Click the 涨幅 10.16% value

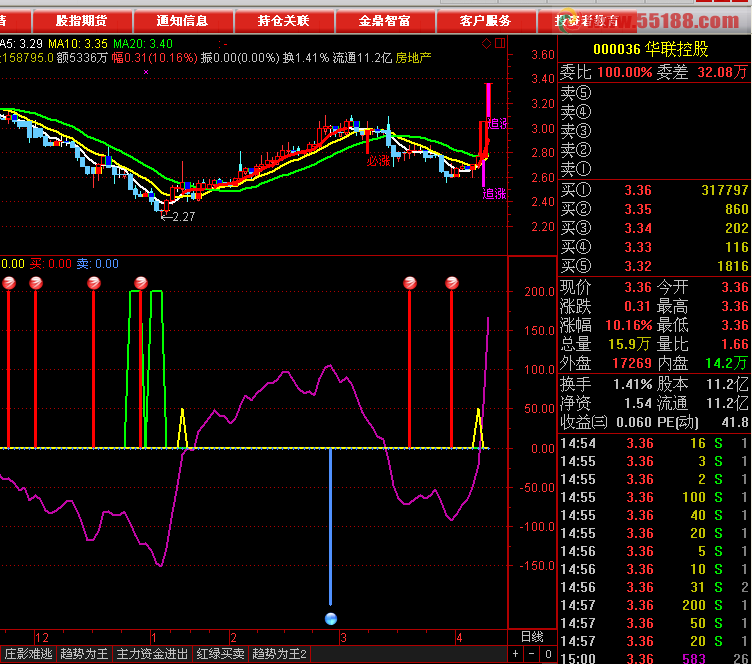pyautogui.click(x=628, y=326)
